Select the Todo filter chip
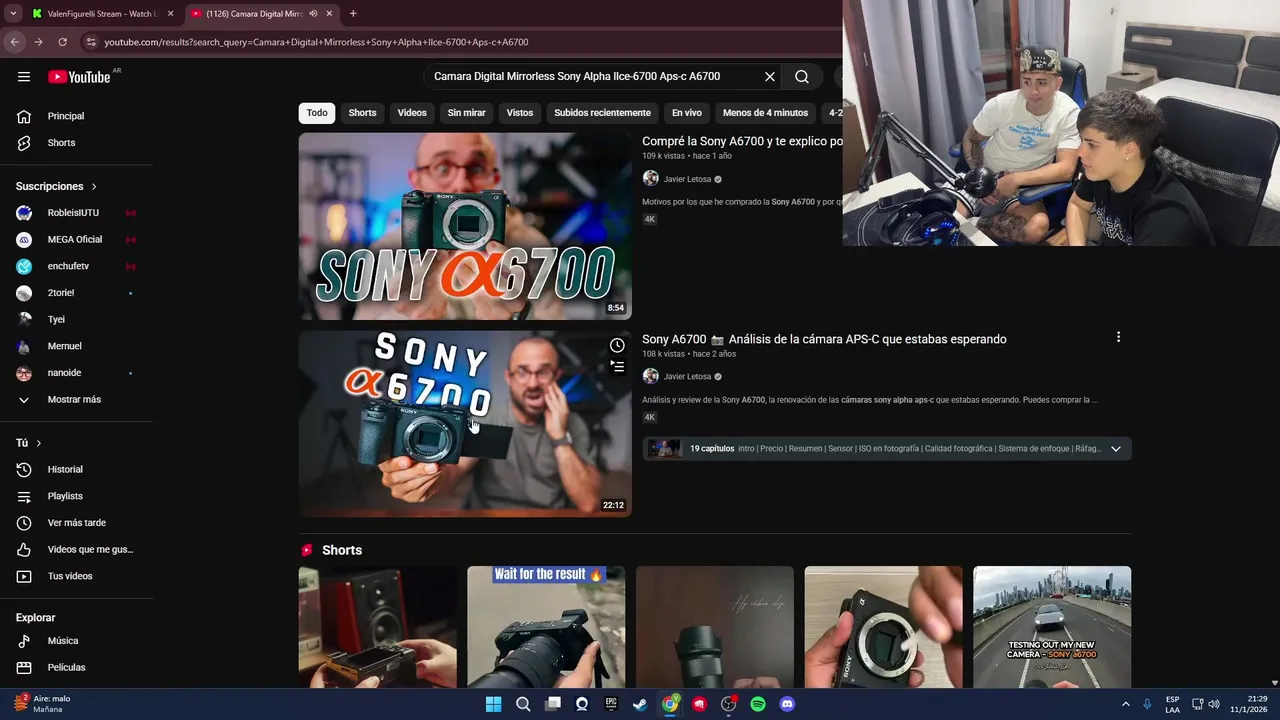This screenshot has width=1280, height=720. pos(317,113)
